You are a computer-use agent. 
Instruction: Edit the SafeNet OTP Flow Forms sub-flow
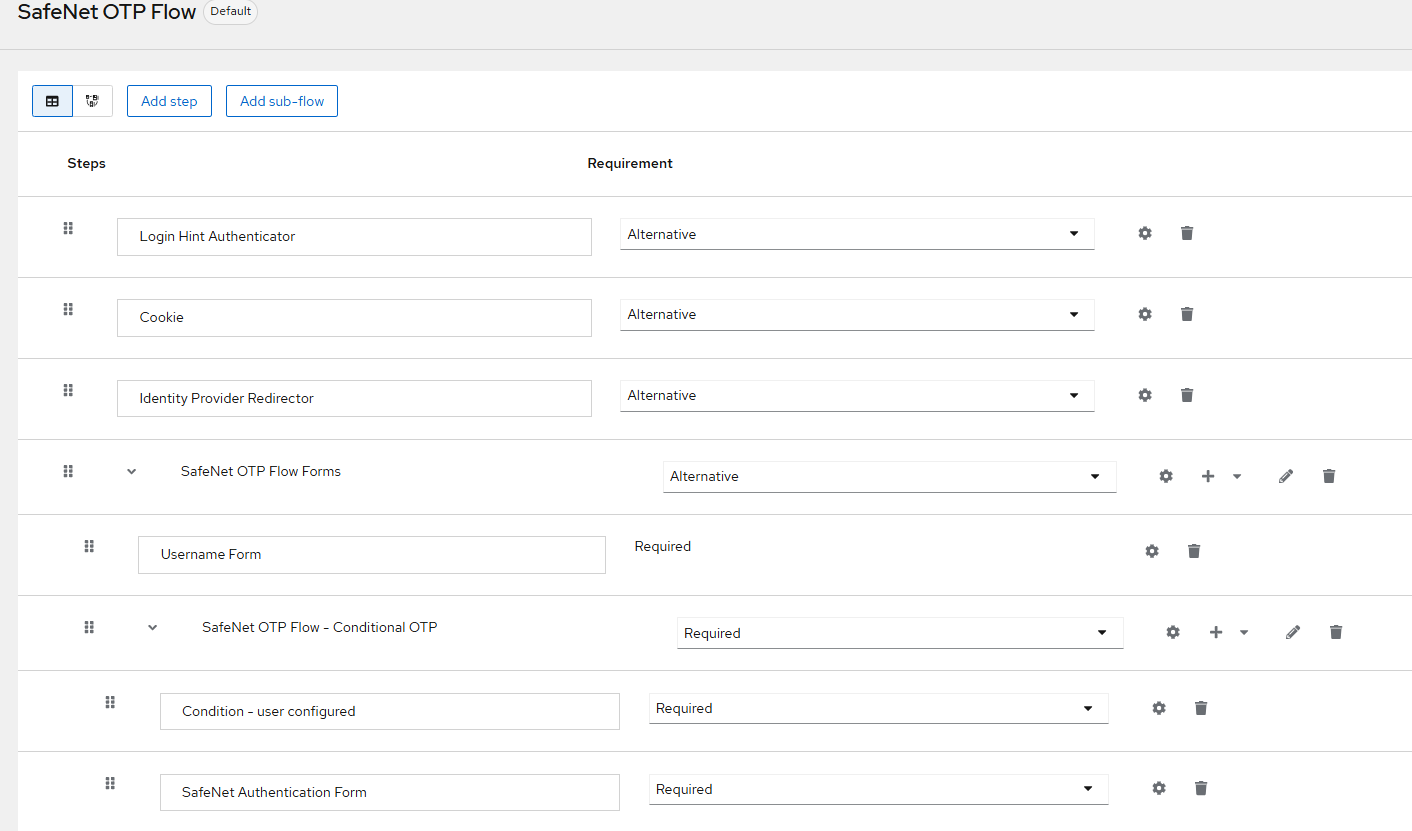[x=1286, y=477]
